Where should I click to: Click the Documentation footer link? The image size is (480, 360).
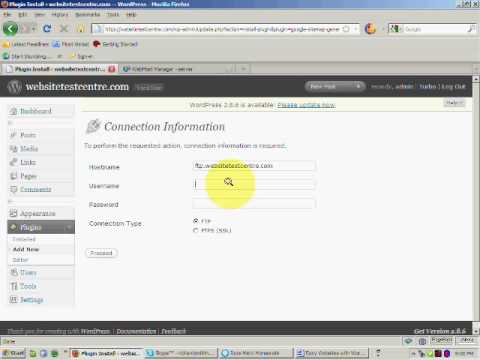[x=136, y=331]
